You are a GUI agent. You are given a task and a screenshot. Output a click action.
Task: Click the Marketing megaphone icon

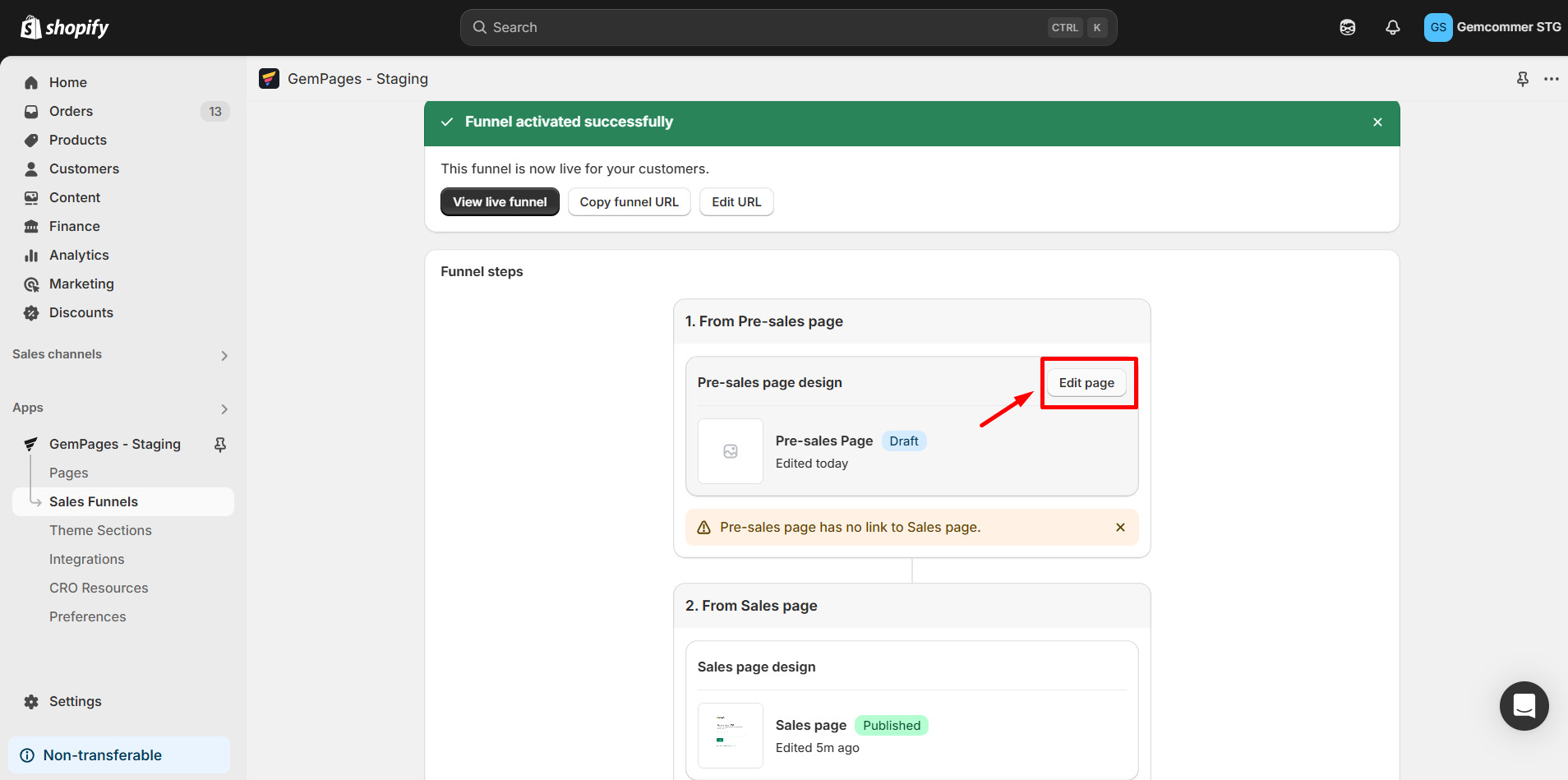30,284
